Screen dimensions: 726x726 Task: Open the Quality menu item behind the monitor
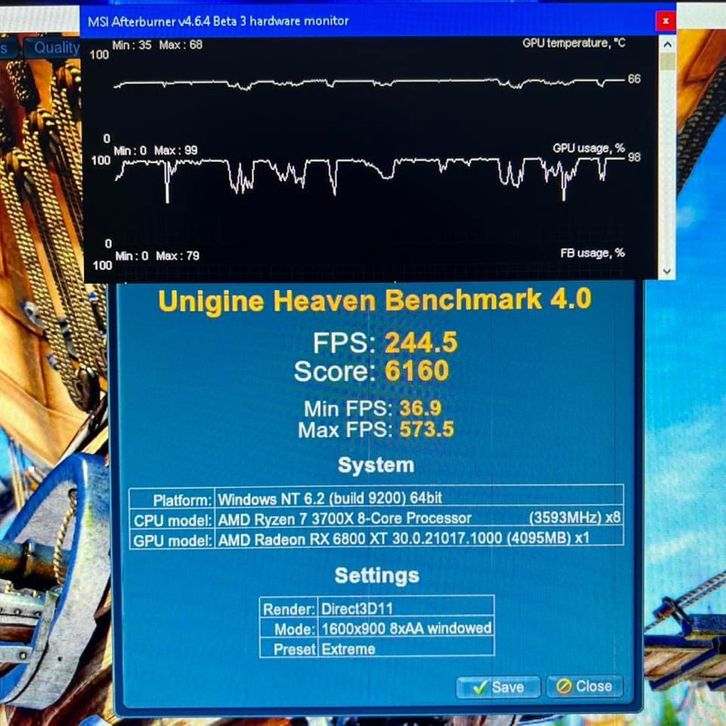56,47
